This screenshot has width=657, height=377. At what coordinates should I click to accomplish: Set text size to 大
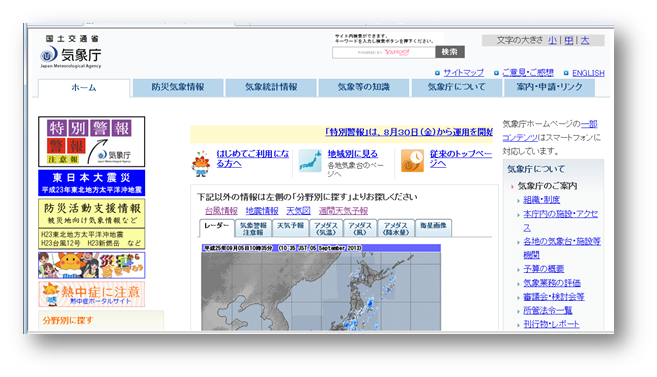[585, 40]
